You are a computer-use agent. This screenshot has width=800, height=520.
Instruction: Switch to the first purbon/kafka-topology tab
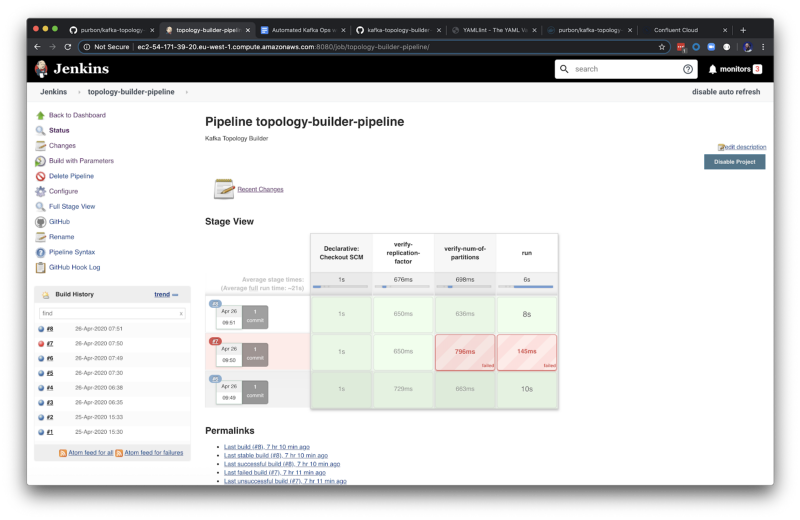pyautogui.click(x=112, y=30)
